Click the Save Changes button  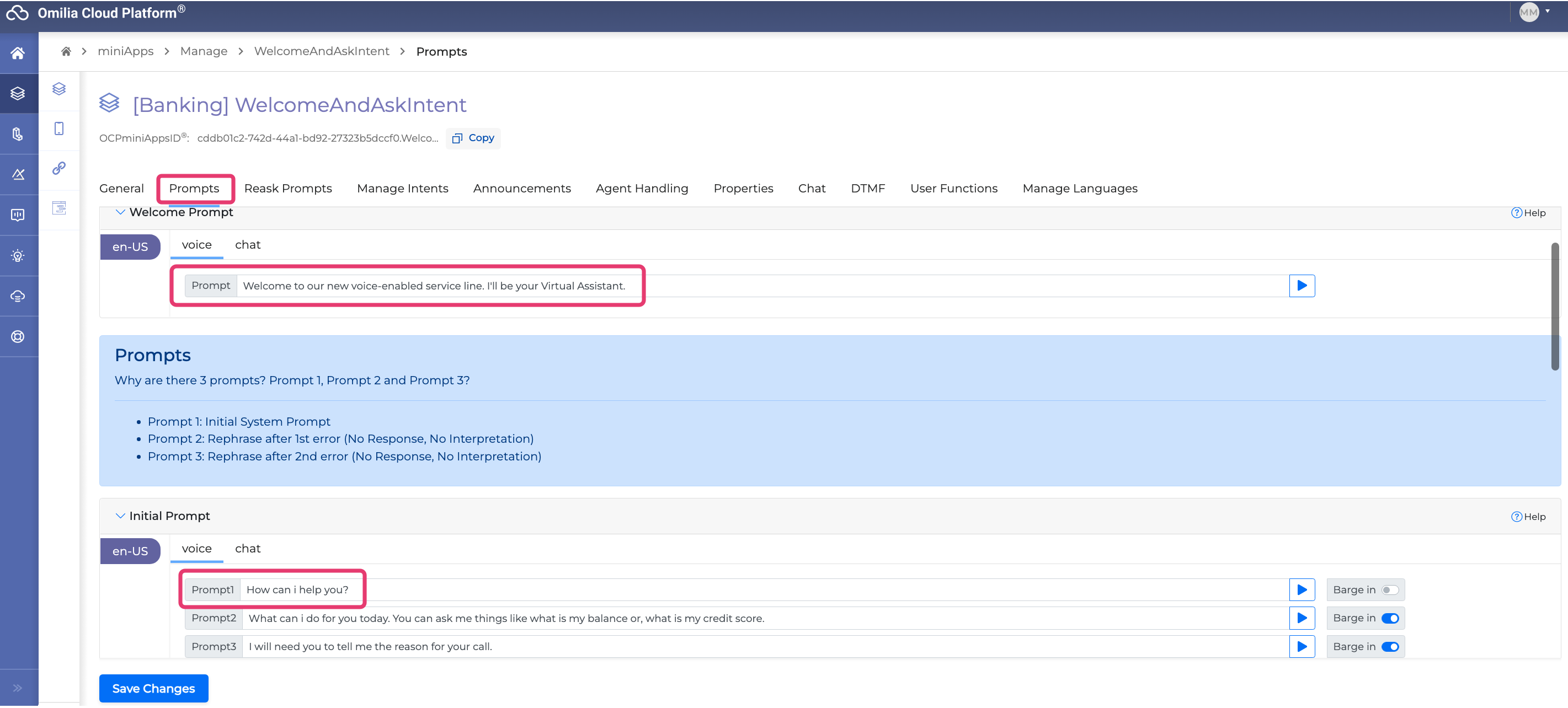click(153, 689)
